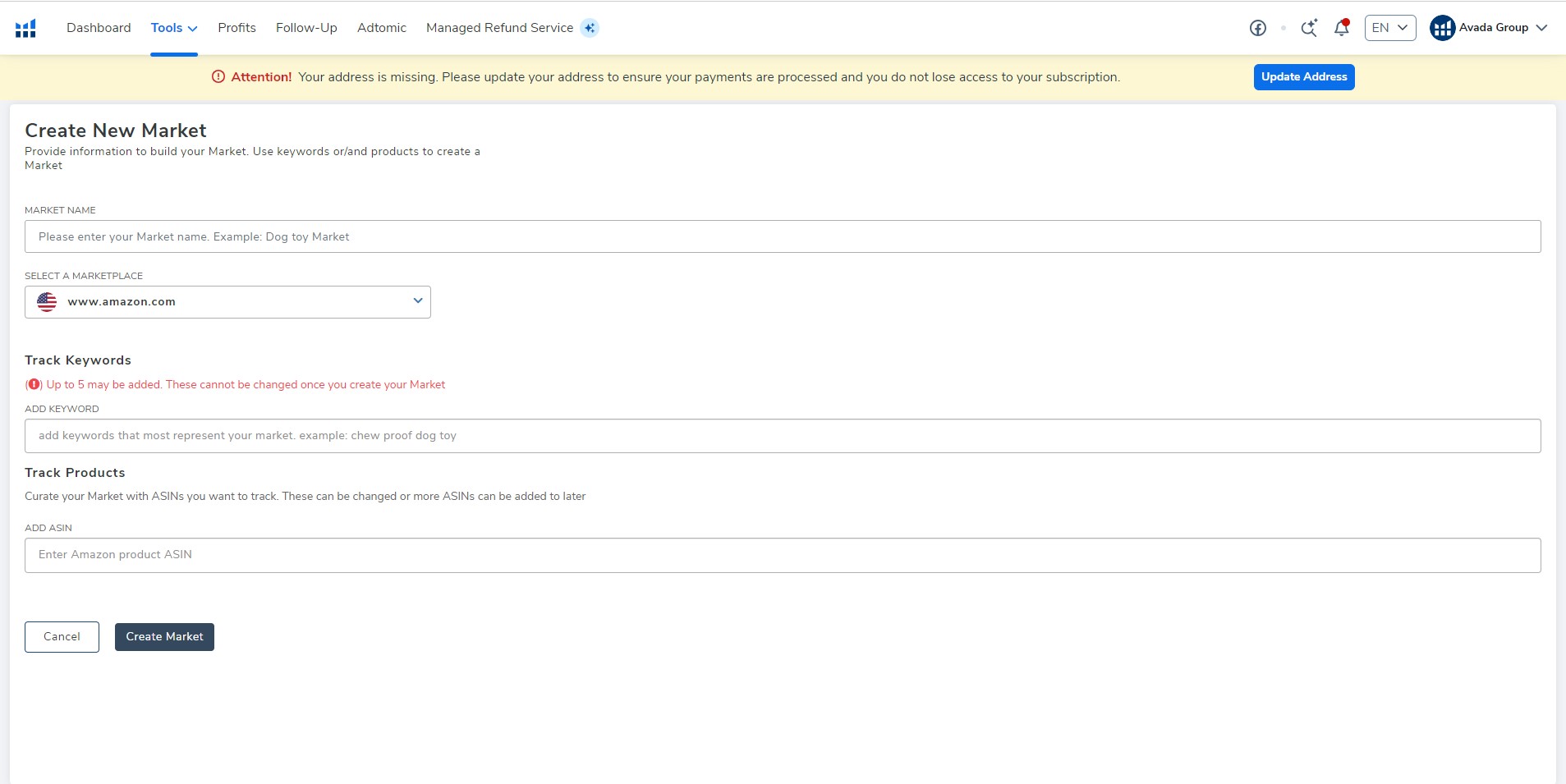Click the Update Address button
Image resolution: width=1566 pixels, height=784 pixels.
1304,77
